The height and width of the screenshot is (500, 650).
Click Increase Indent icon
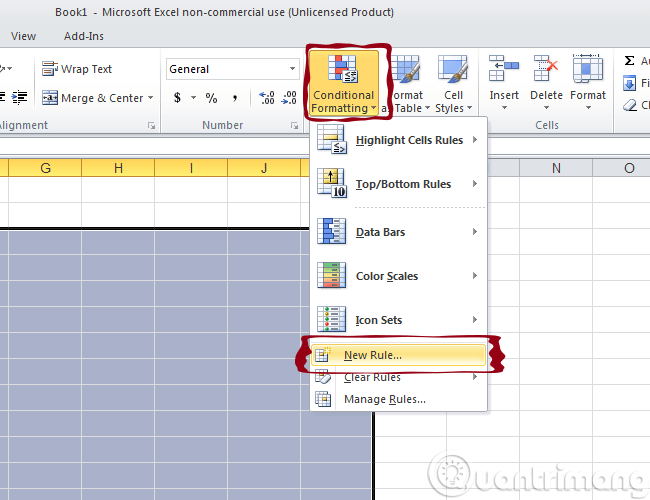point(19,97)
